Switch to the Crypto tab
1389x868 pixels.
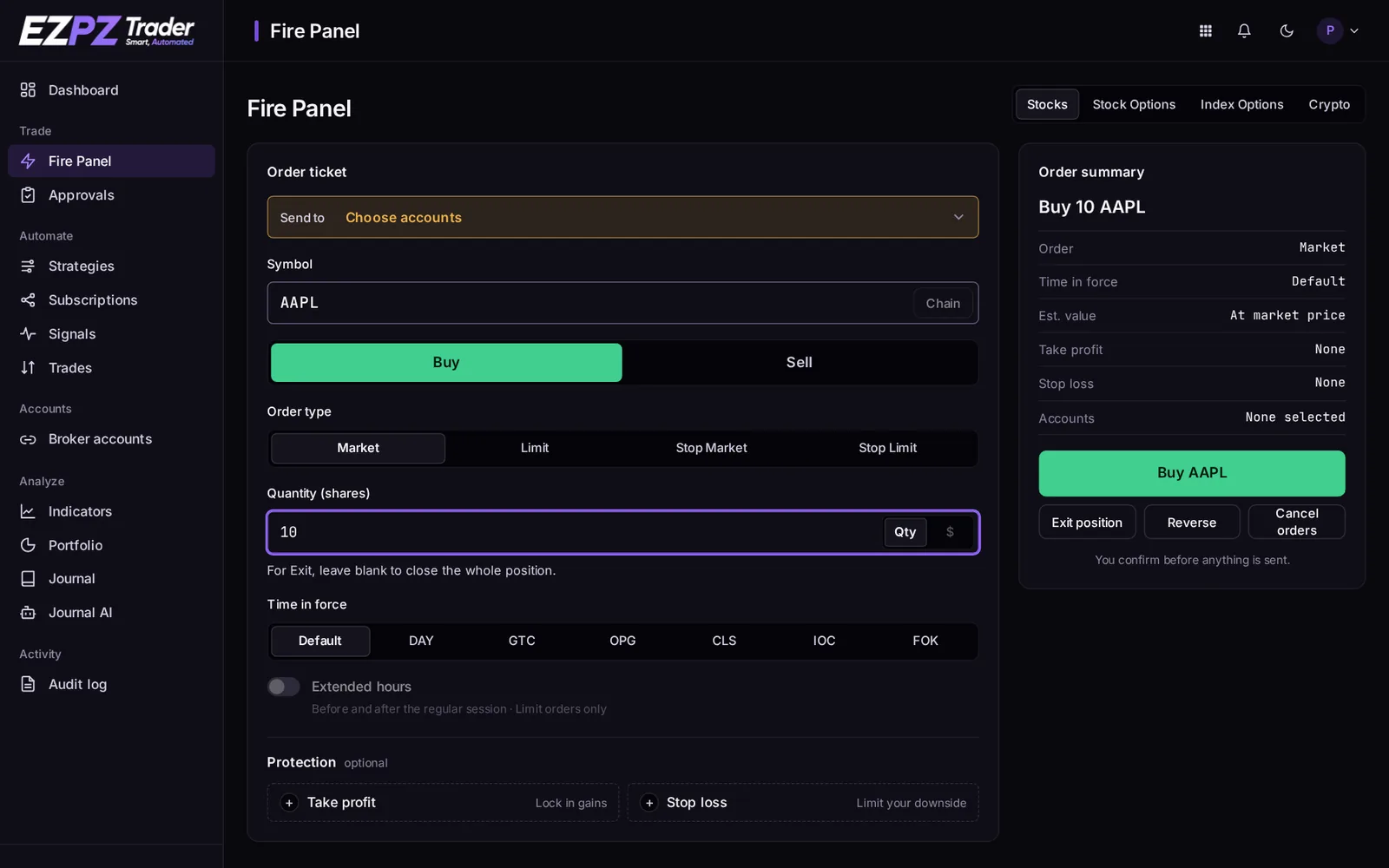tap(1329, 104)
